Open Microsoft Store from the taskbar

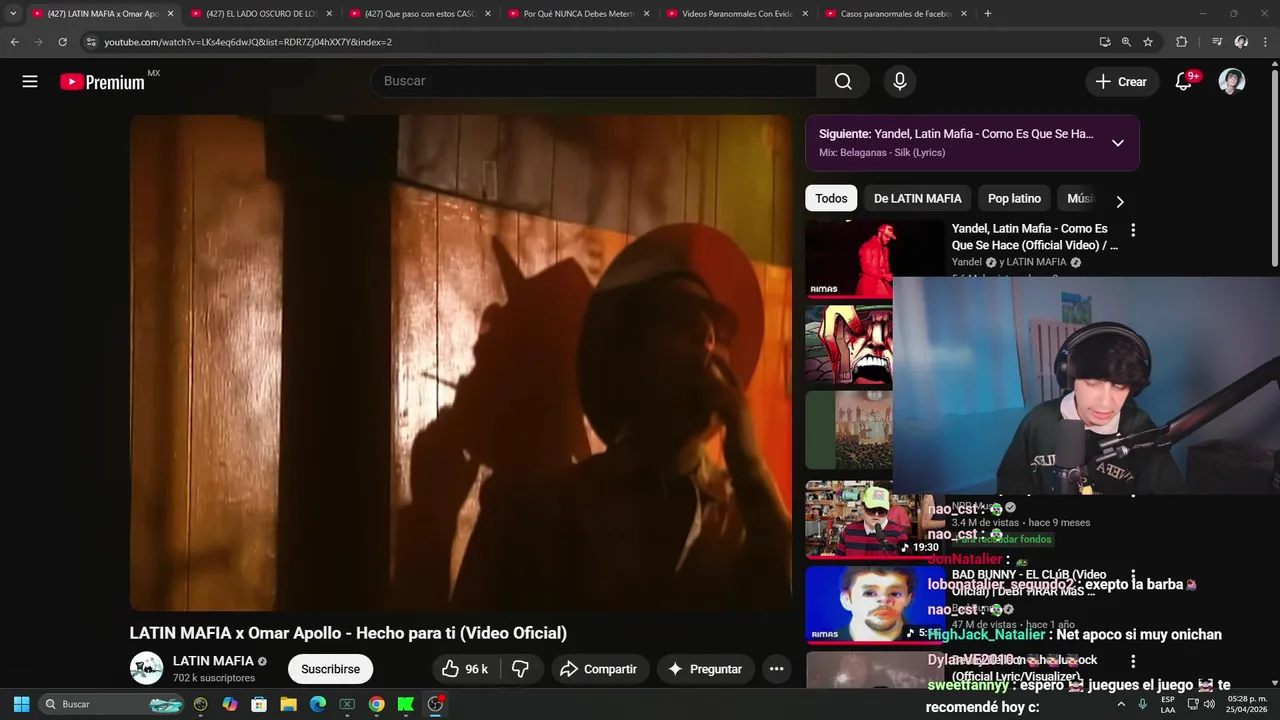pyautogui.click(x=259, y=704)
